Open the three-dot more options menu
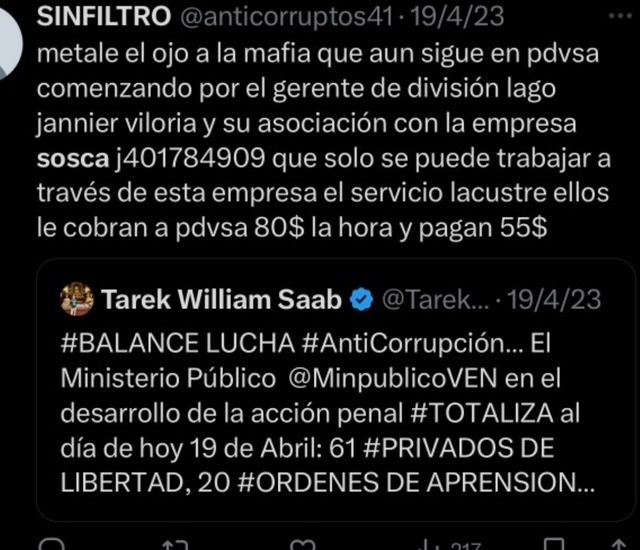Screen dimensions: 640x550 coord(620,16)
